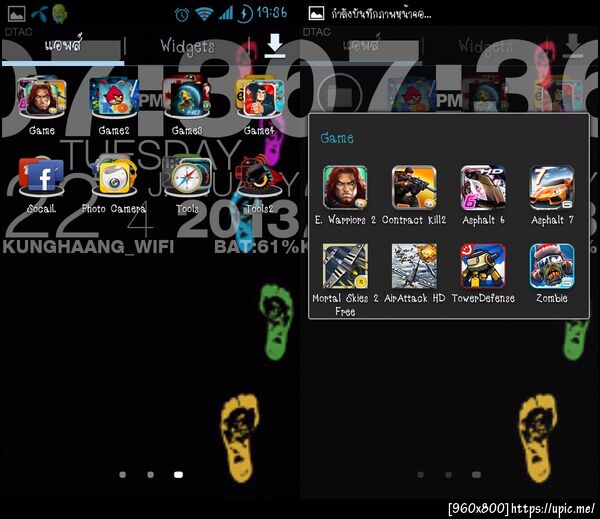
Task: Switch to the Widgets tab on left screen
Action: point(188,47)
